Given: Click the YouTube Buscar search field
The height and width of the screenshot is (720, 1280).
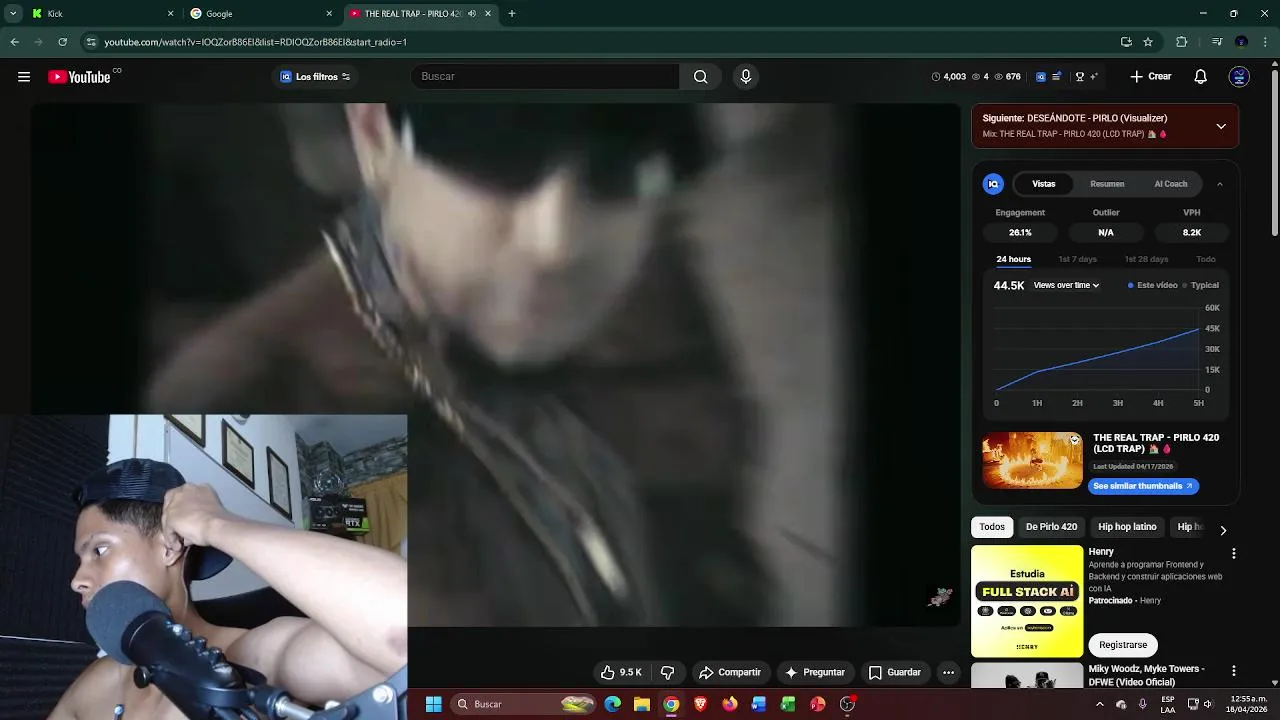Looking at the screenshot, I should tap(545, 77).
